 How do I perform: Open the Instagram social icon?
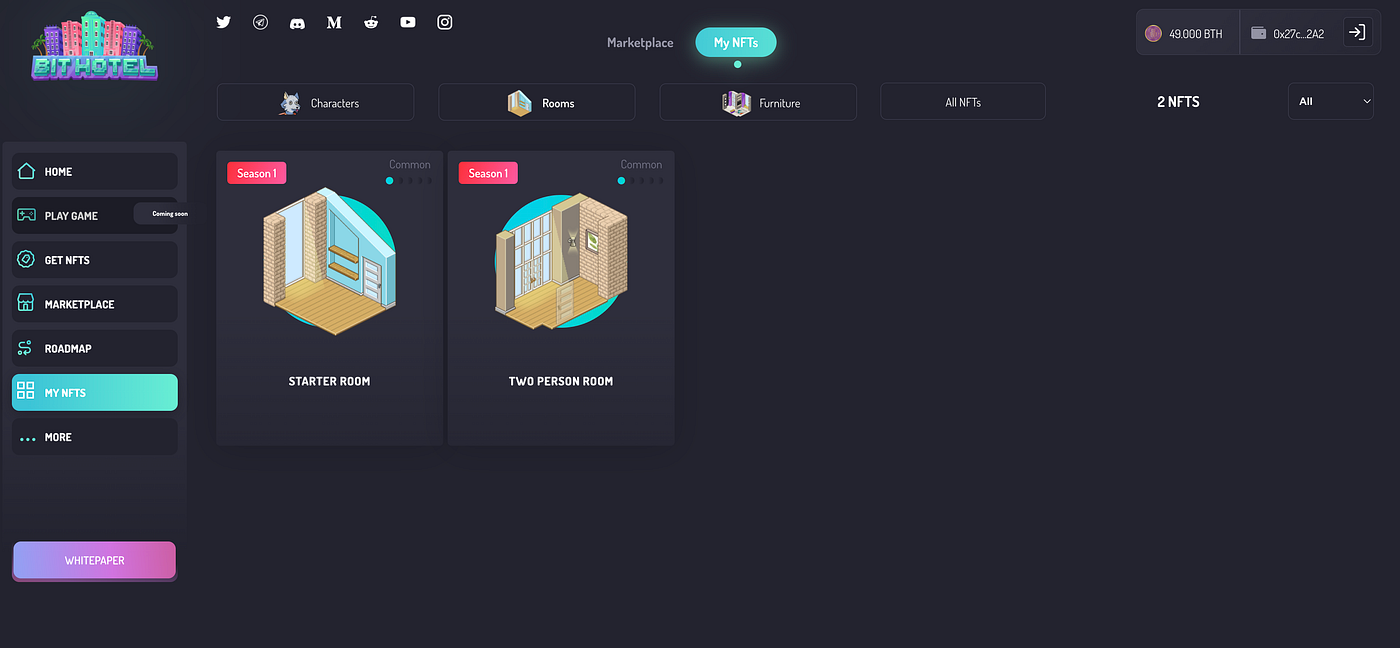click(445, 22)
